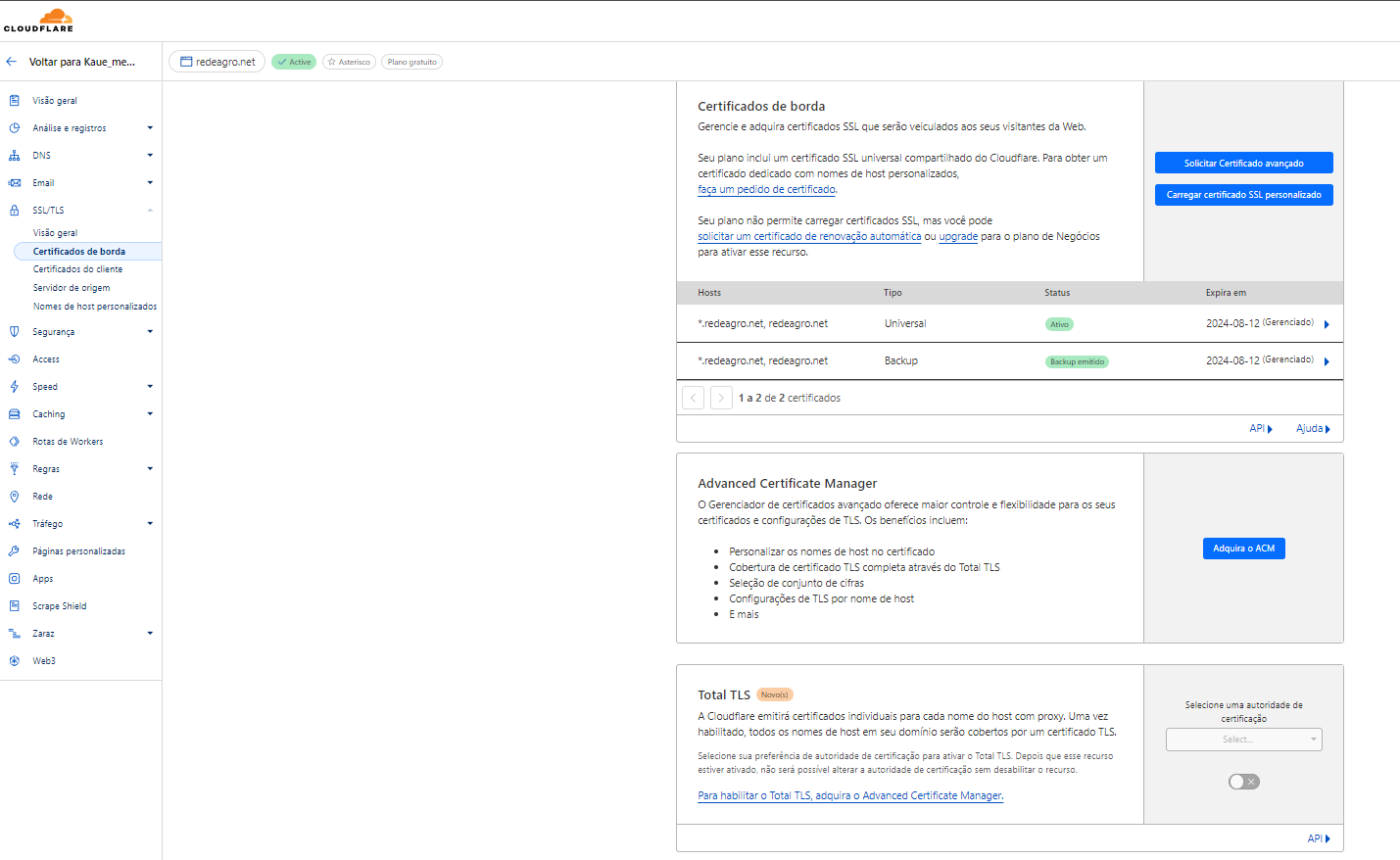
Task: Click the Web3 icon in sidebar
Action: tap(14, 661)
